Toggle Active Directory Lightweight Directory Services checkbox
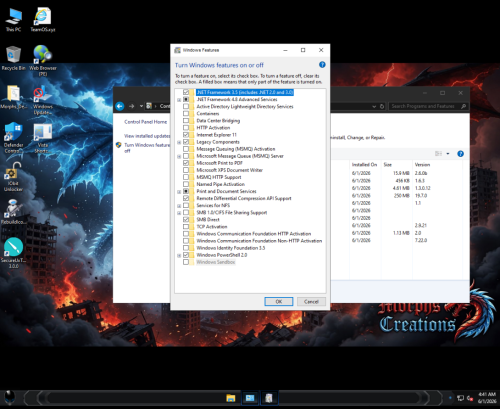Viewport: 500px width, 409px height. (186, 106)
